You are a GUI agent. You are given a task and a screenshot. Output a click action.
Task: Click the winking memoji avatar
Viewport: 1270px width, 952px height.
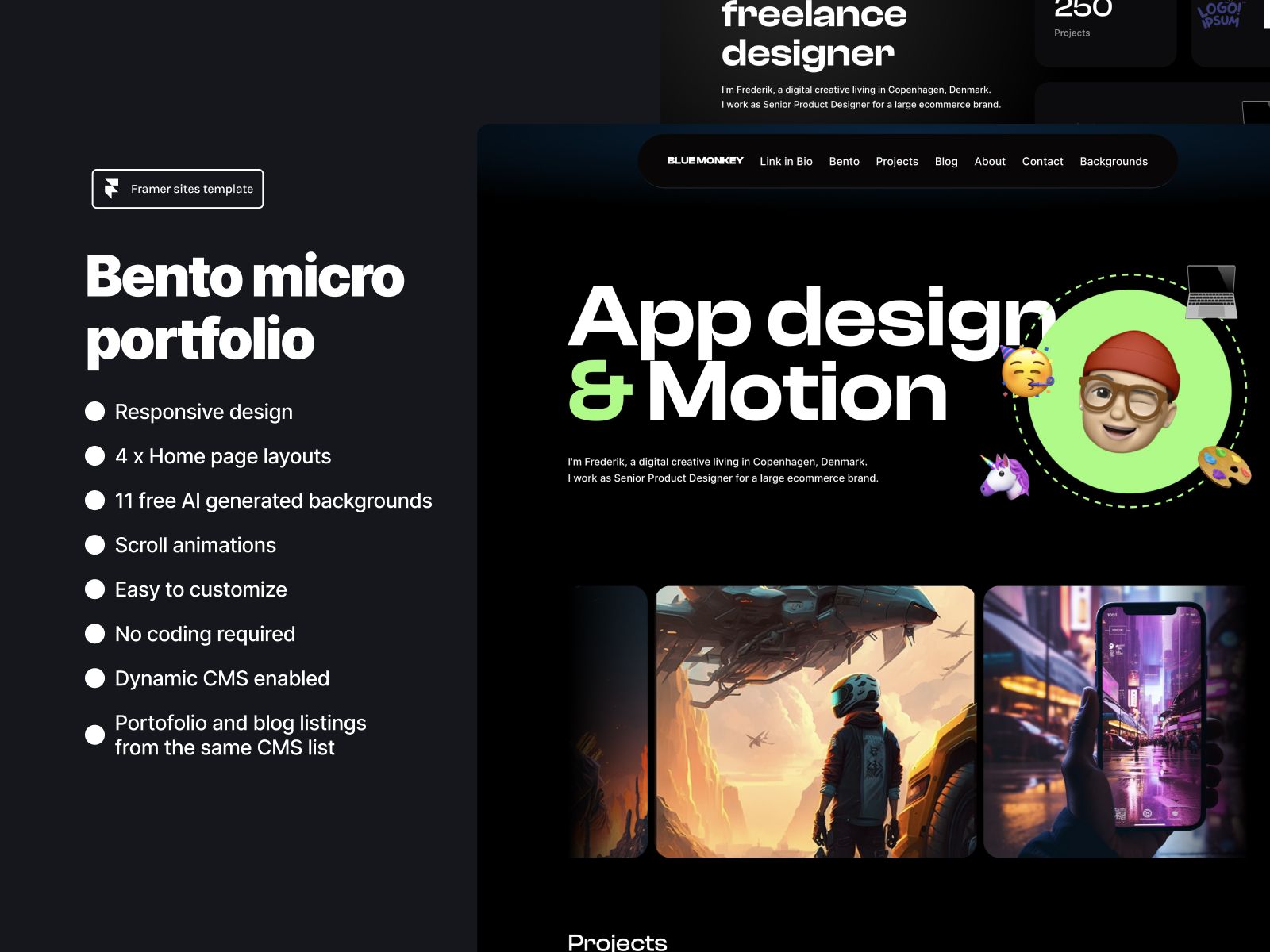(x=1129, y=393)
